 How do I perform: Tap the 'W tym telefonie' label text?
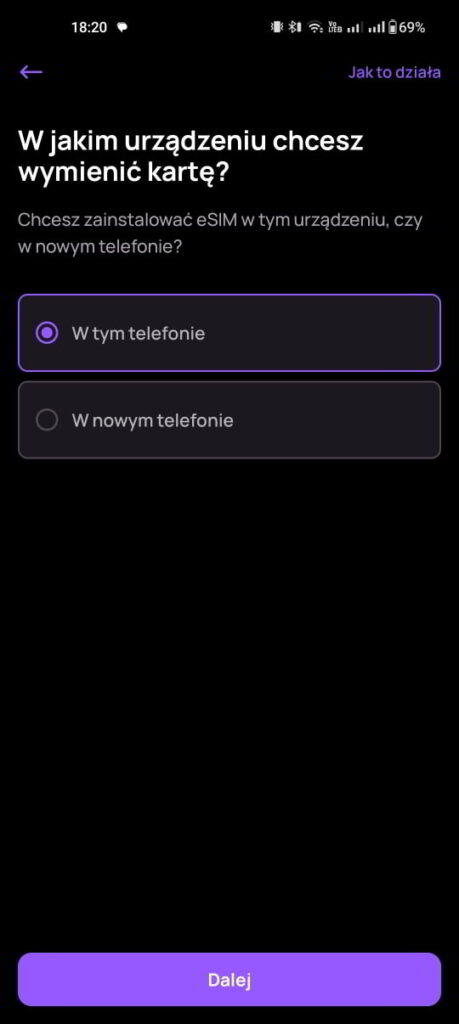tap(138, 333)
